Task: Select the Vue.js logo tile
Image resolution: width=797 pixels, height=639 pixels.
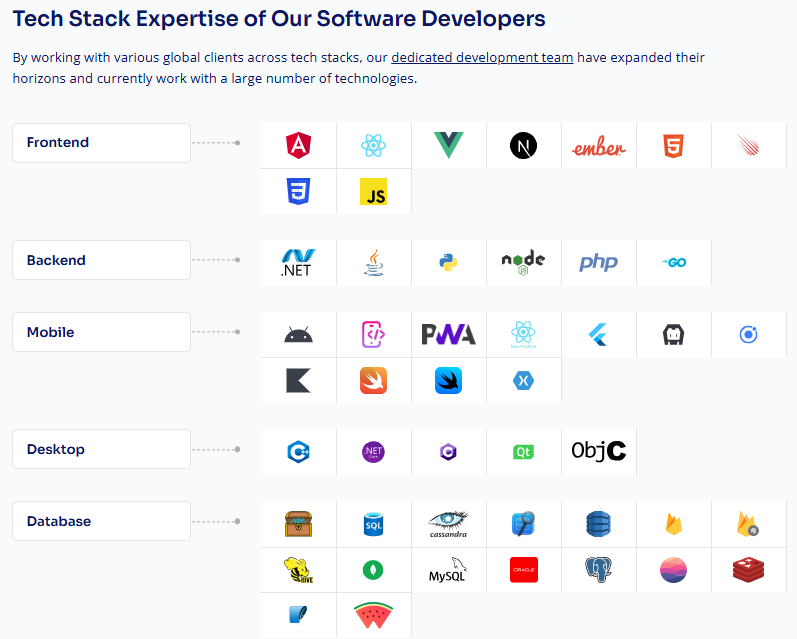Action: [448, 146]
